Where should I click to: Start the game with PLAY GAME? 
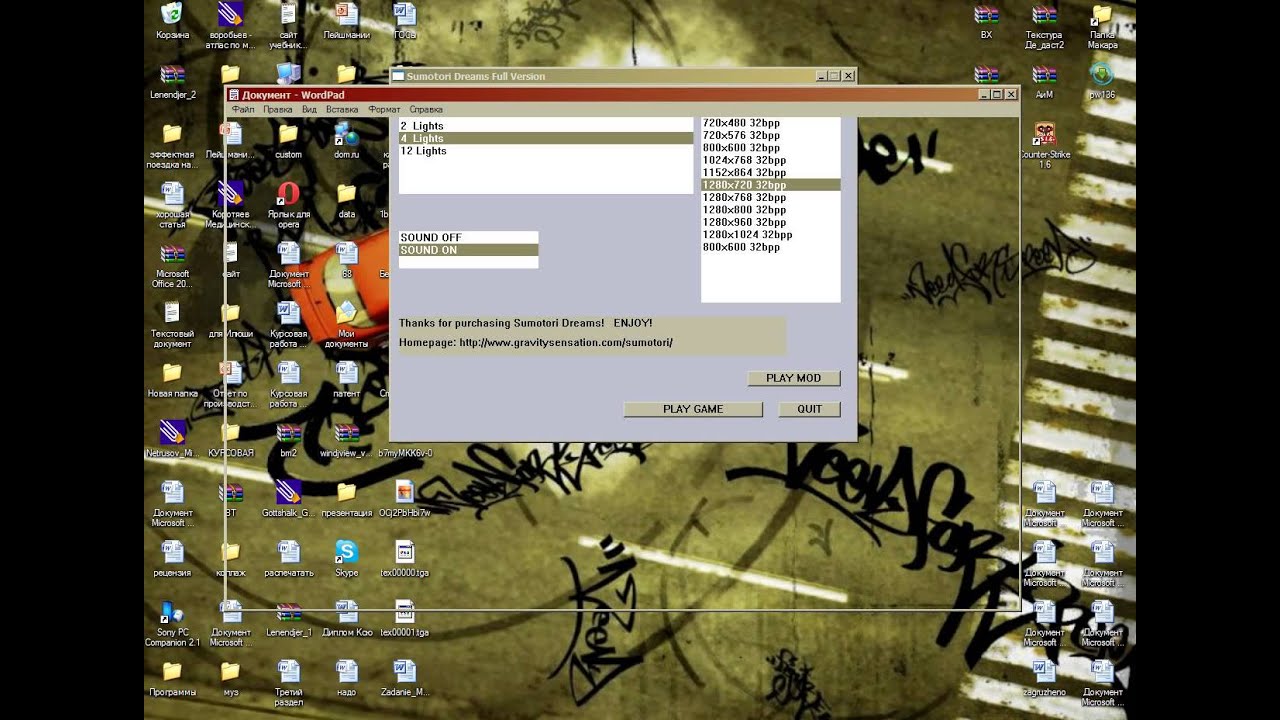click(x=693, y=409)
